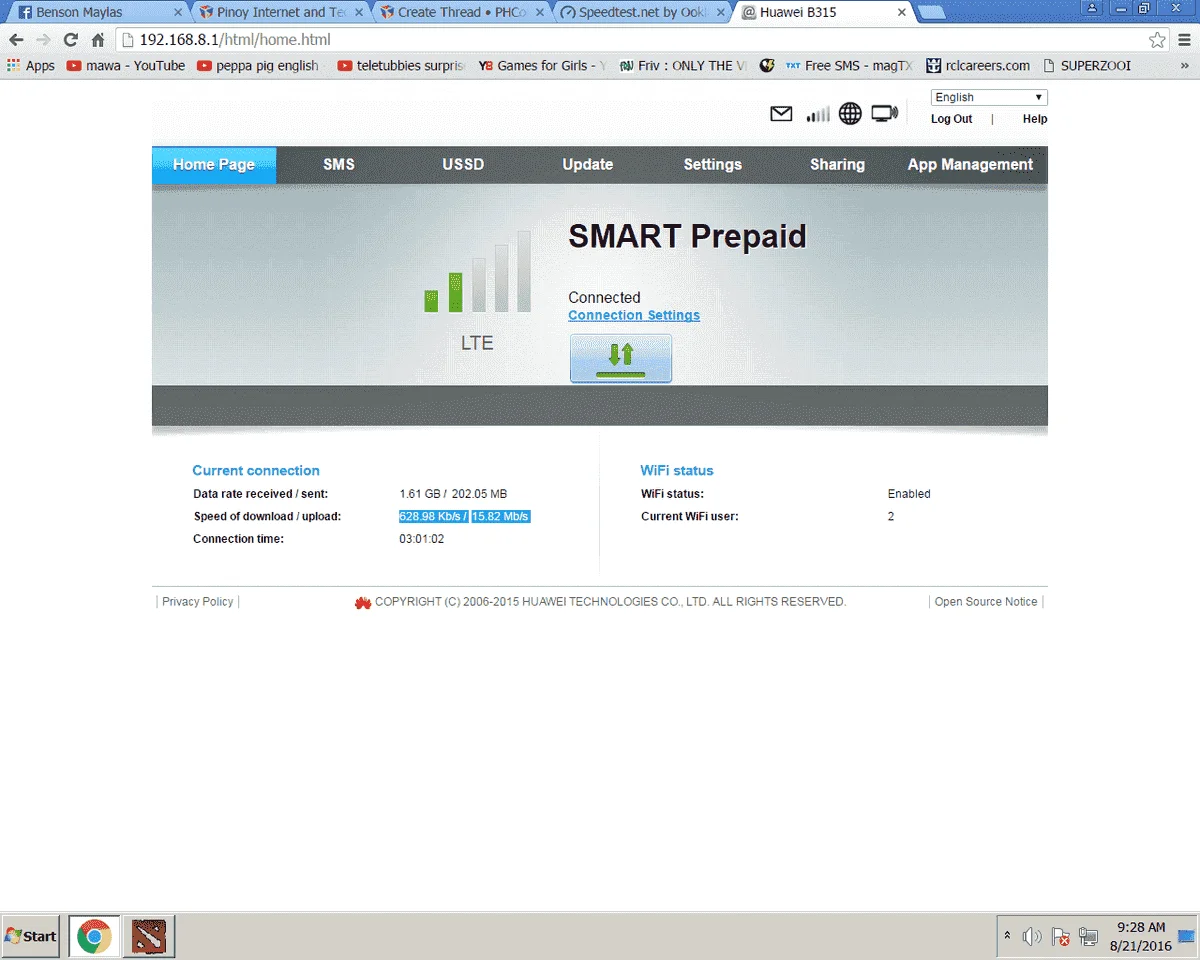Open the Privacy Policy link
The width and height of the screenshot is (1200, 960).
[x=198, y=602]
